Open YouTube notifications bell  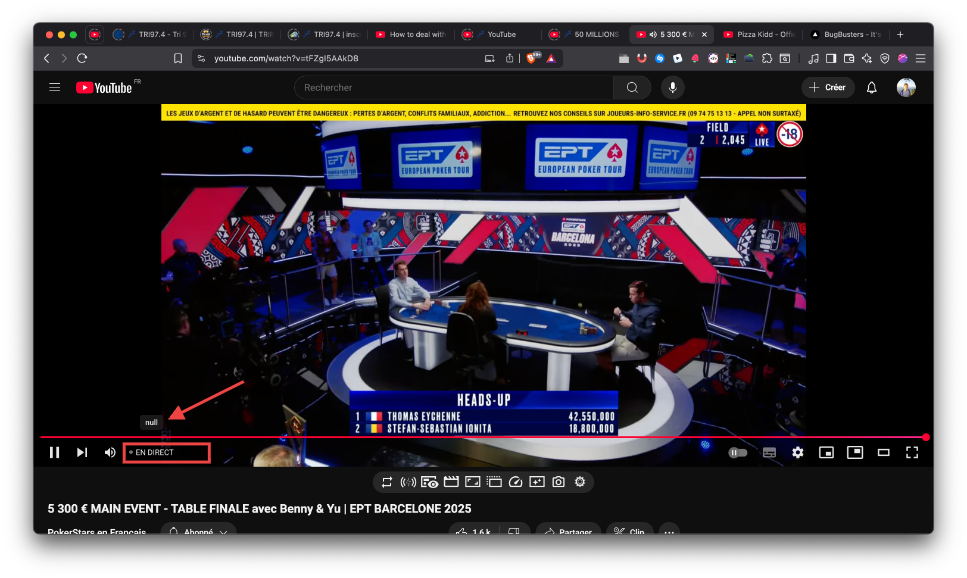tap(871, 88)
